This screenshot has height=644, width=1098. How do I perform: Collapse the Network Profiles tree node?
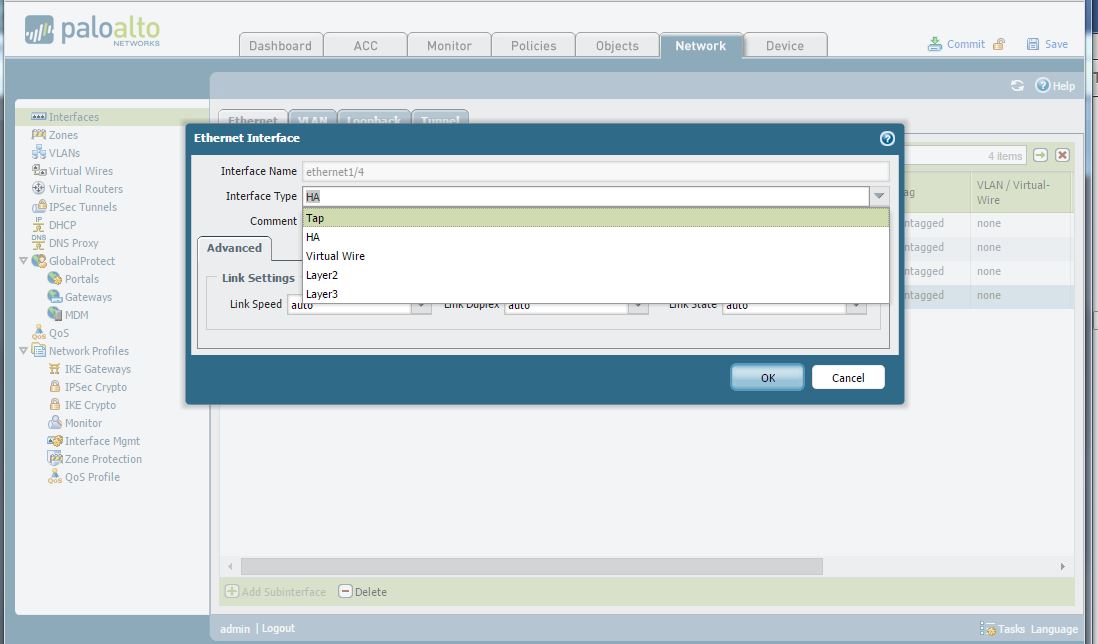click(23, 351)
